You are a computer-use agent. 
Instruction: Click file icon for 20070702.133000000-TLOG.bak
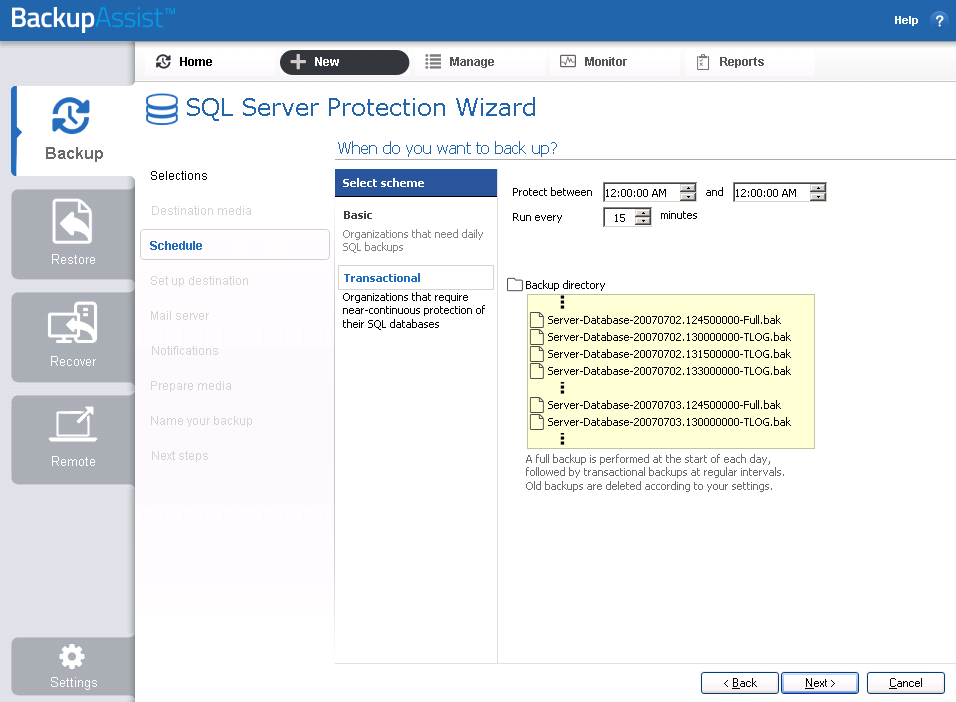click(537, 371)
